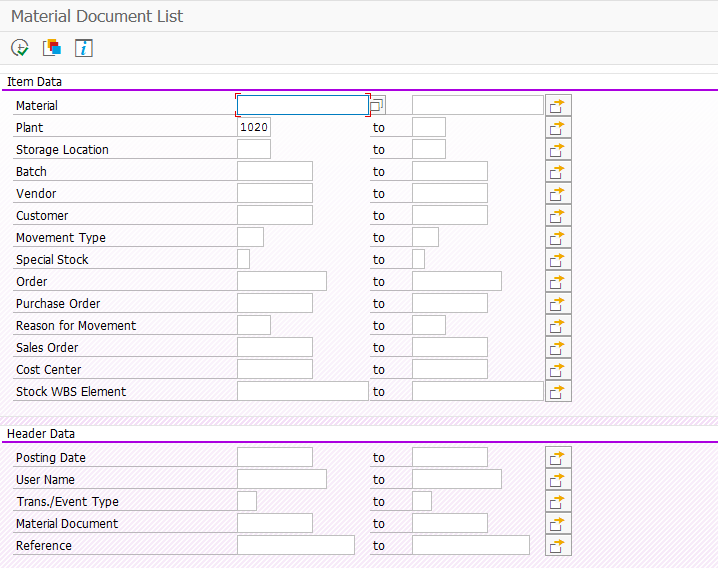This screenshot has width=718, height=568.
Task: Open the Material search help icon
Action: 377,105
